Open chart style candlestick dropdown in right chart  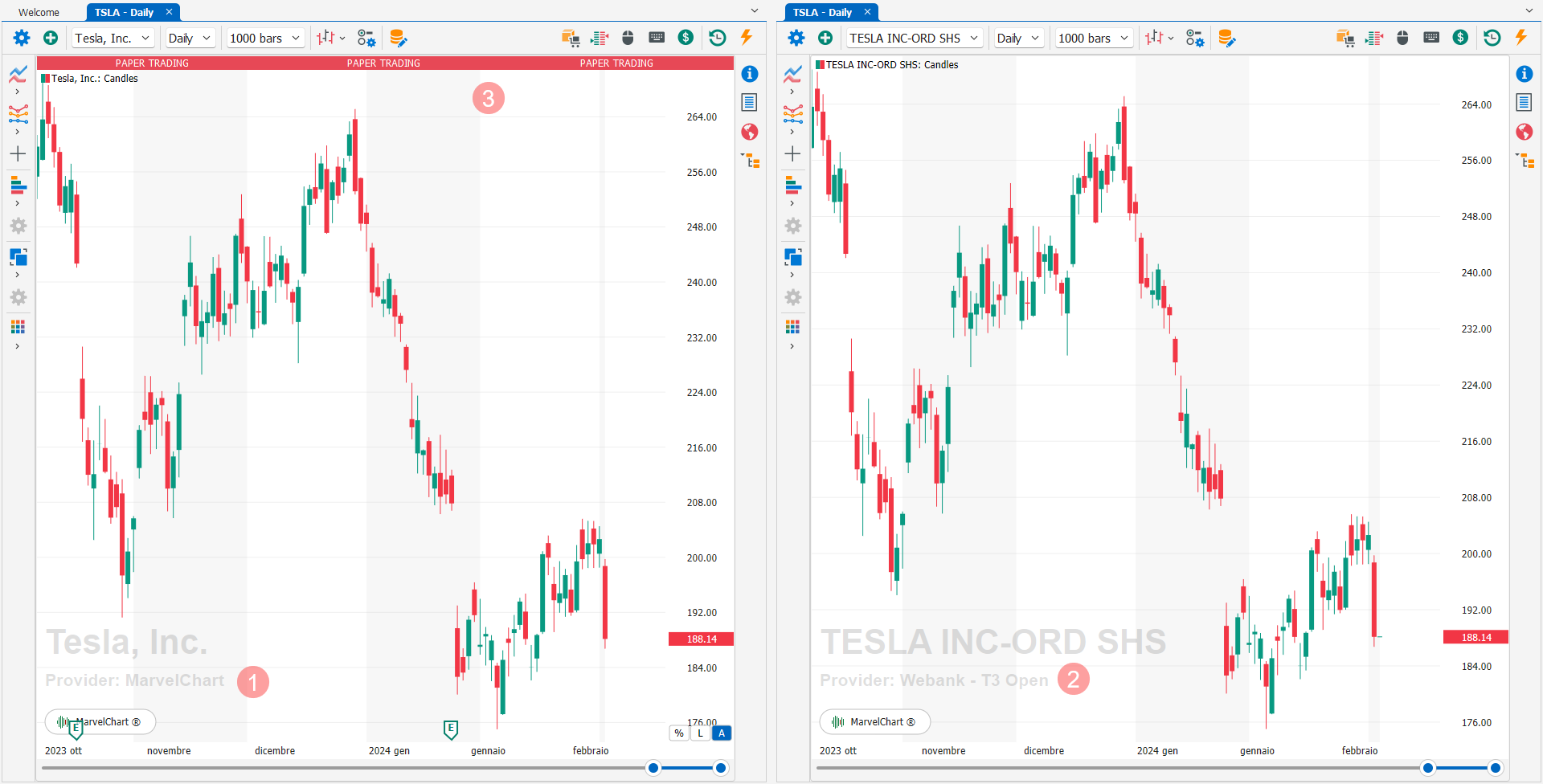1159,38
